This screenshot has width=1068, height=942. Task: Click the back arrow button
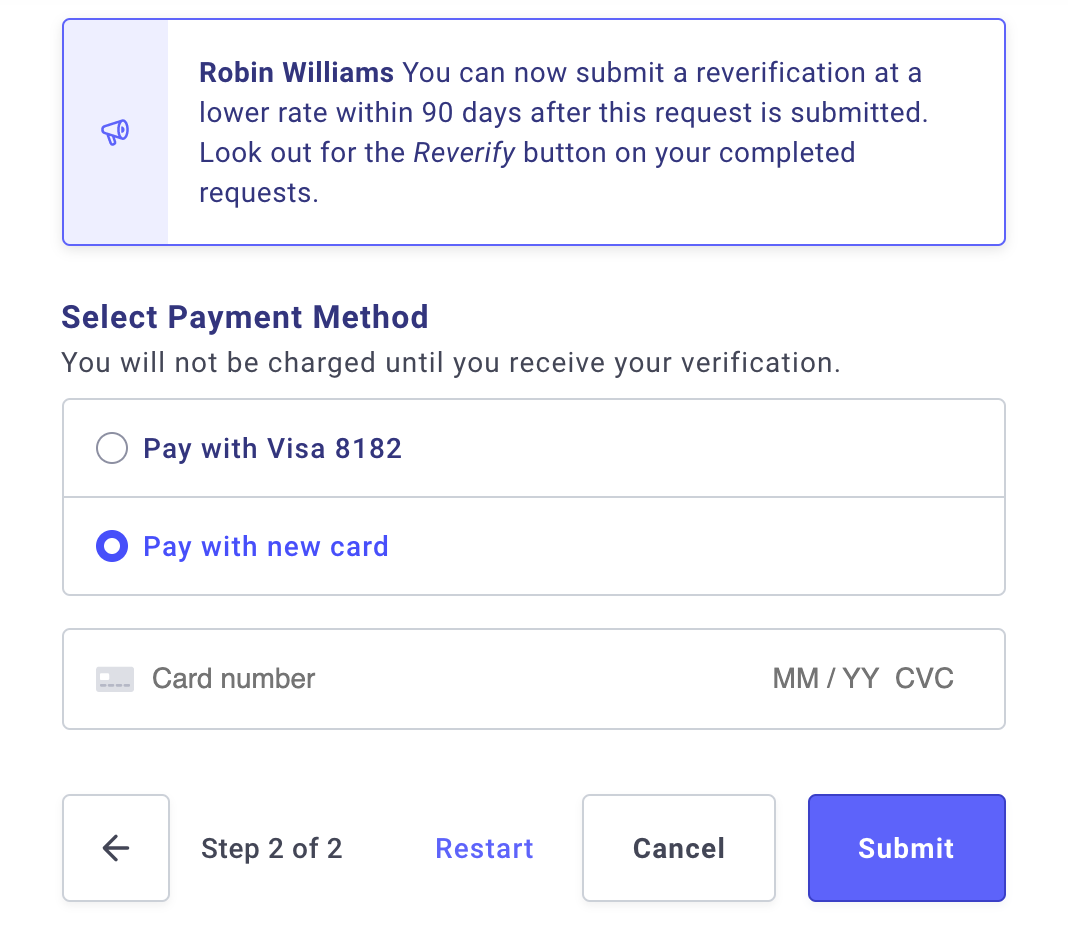[x=116, y=848]
